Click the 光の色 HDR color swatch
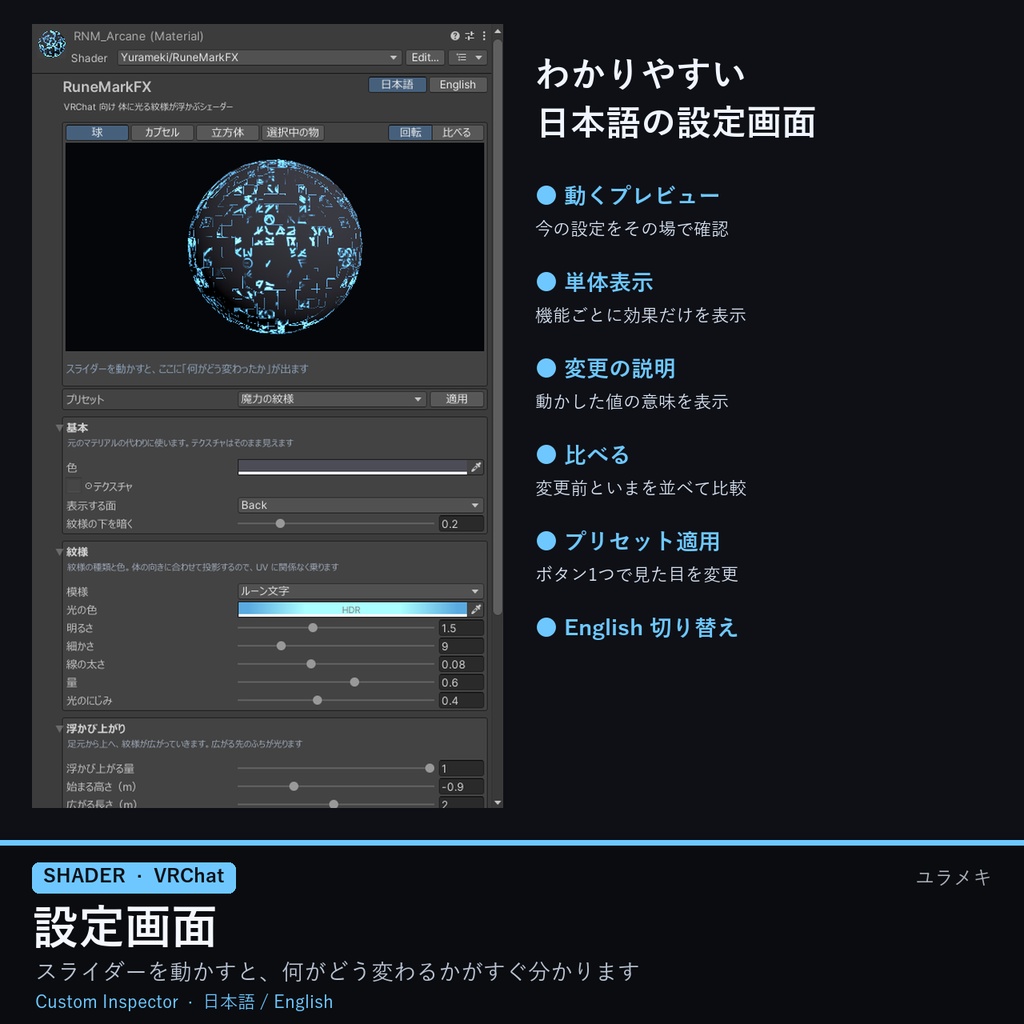1024x1024 pixels. point(352,609)
